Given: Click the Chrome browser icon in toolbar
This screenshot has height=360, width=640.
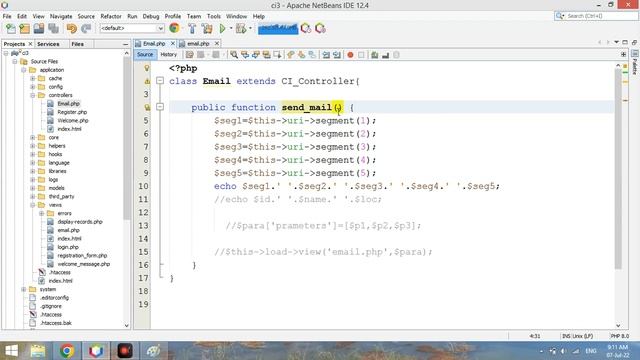Looking at the screenshot, I should [174, 28].
